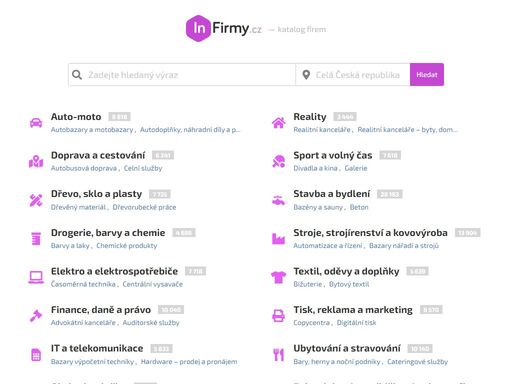The width and height of the screenshot is (512, 384).
Task: Open the Celá Česká republika location field
Action: pyautogui.click(x=353, y=75)
